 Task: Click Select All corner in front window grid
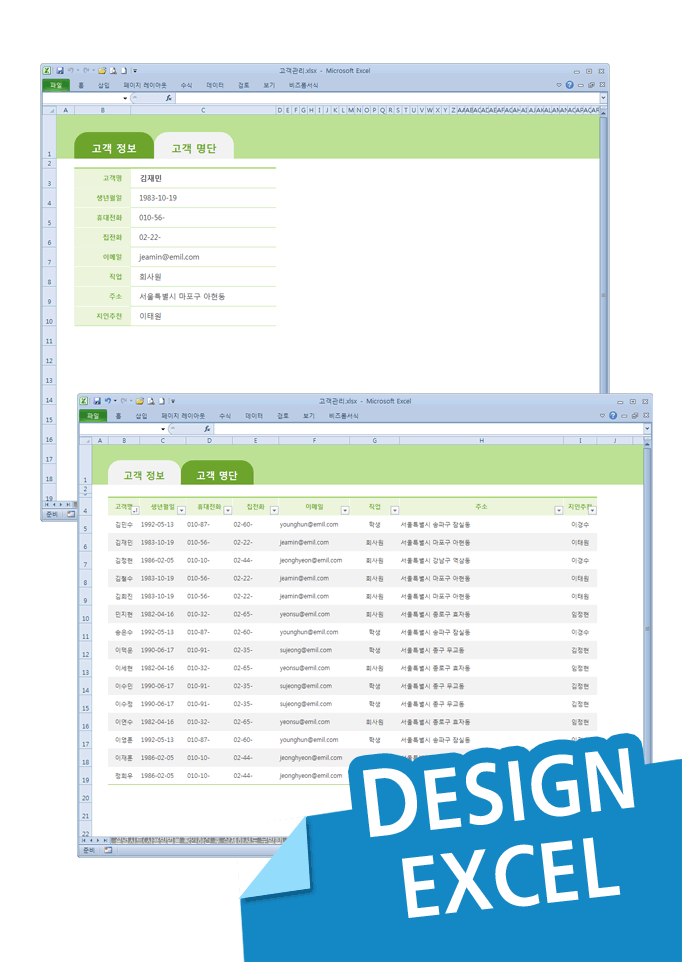(x=85, y=441)
